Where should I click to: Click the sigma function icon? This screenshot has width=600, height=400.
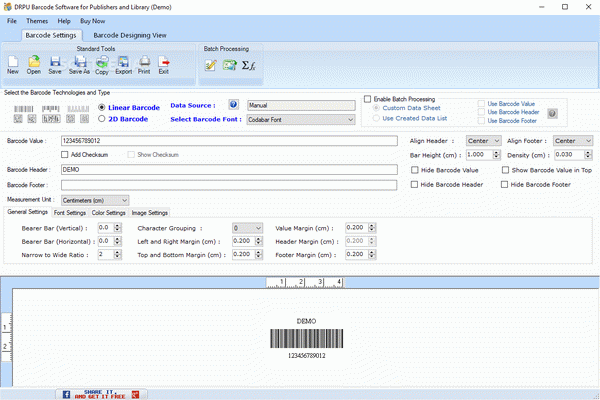(x=249, y=65)
